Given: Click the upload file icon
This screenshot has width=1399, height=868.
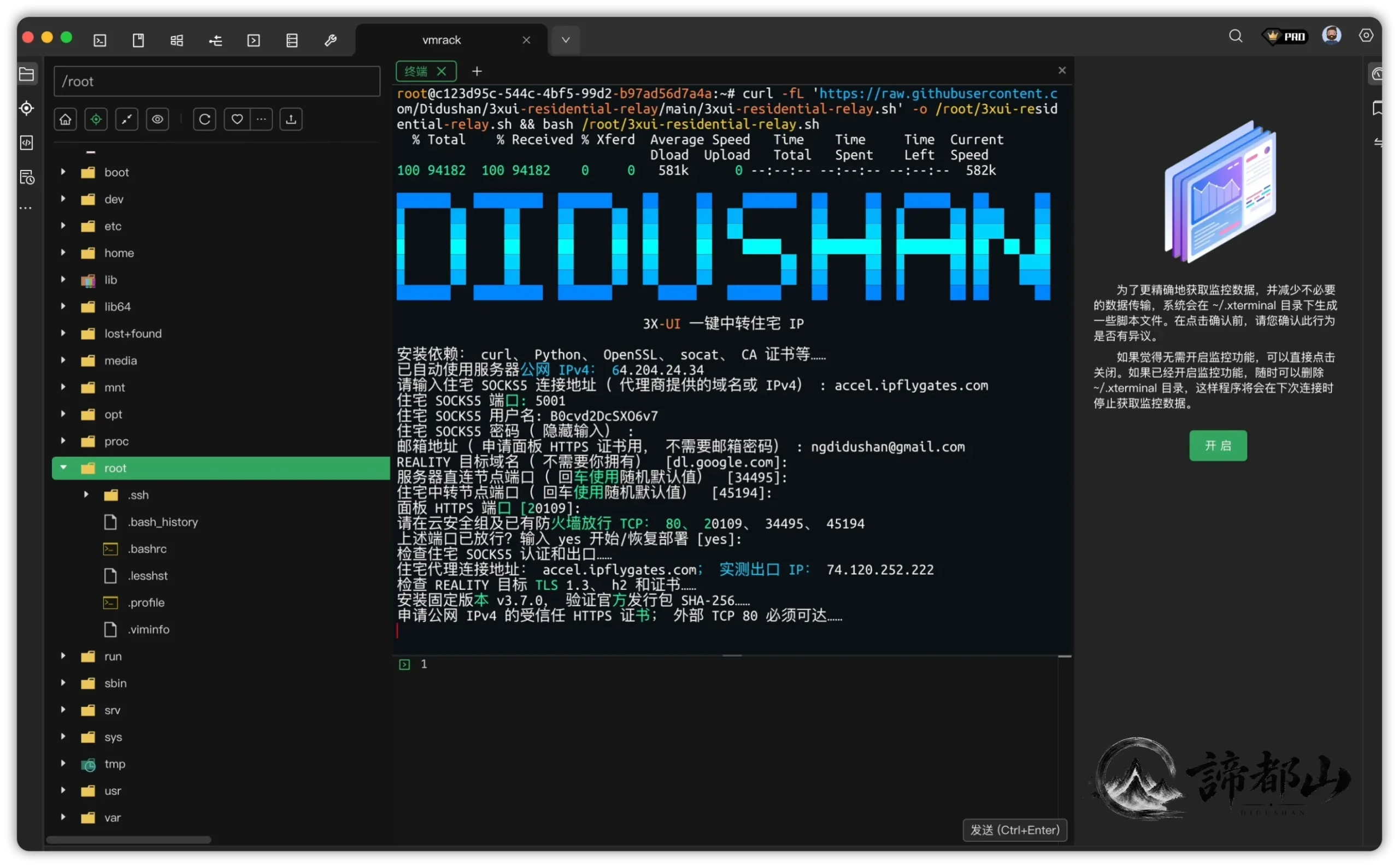Looking at the screenshot, I should pos(292,120).
